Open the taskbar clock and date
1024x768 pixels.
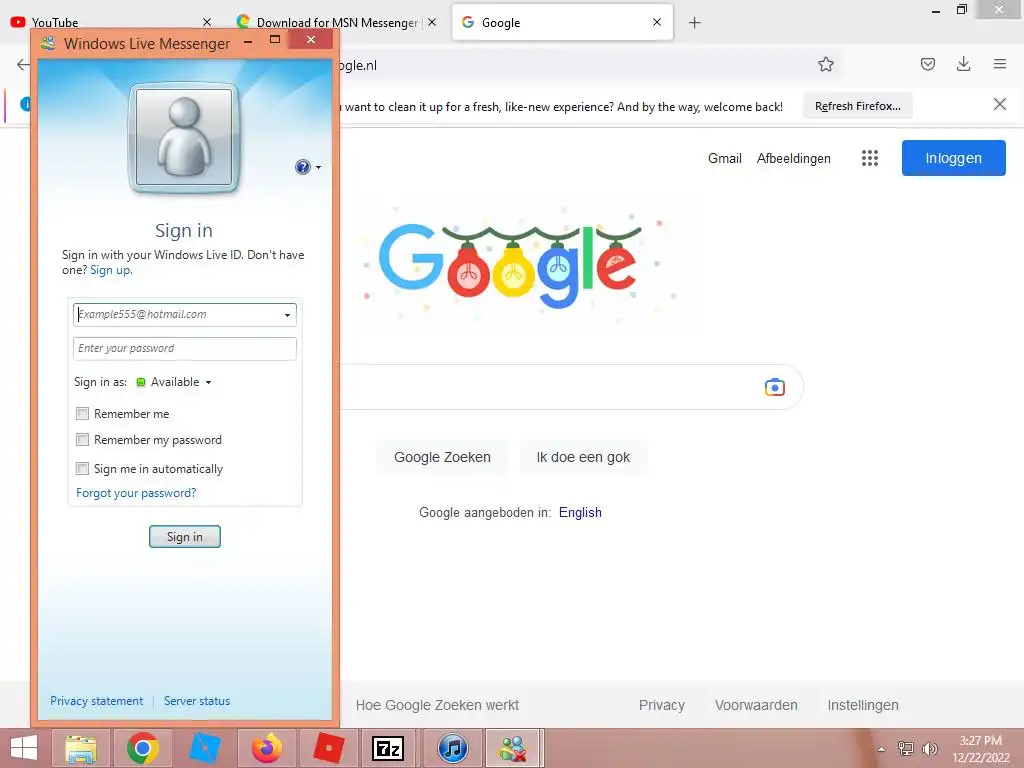980,749
